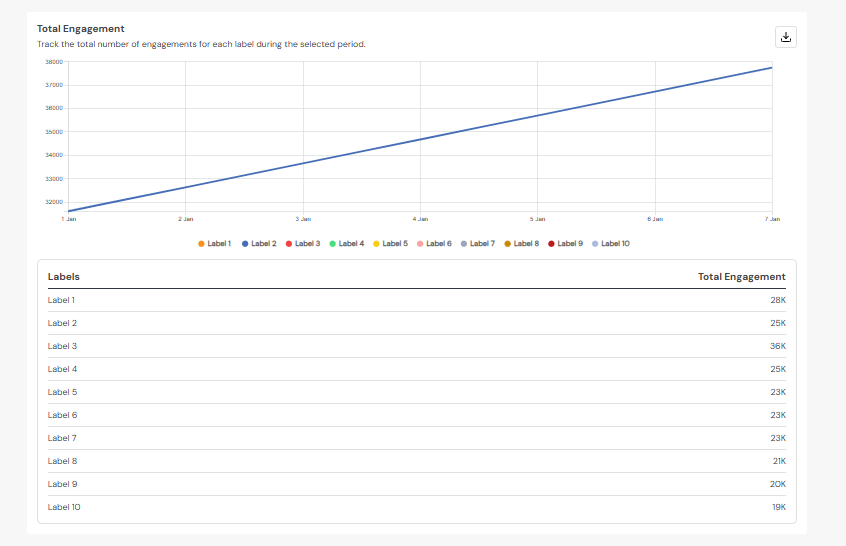Toggle Label 8 series in legend
This screenshot has height=546, width=846.
[521, 244]
